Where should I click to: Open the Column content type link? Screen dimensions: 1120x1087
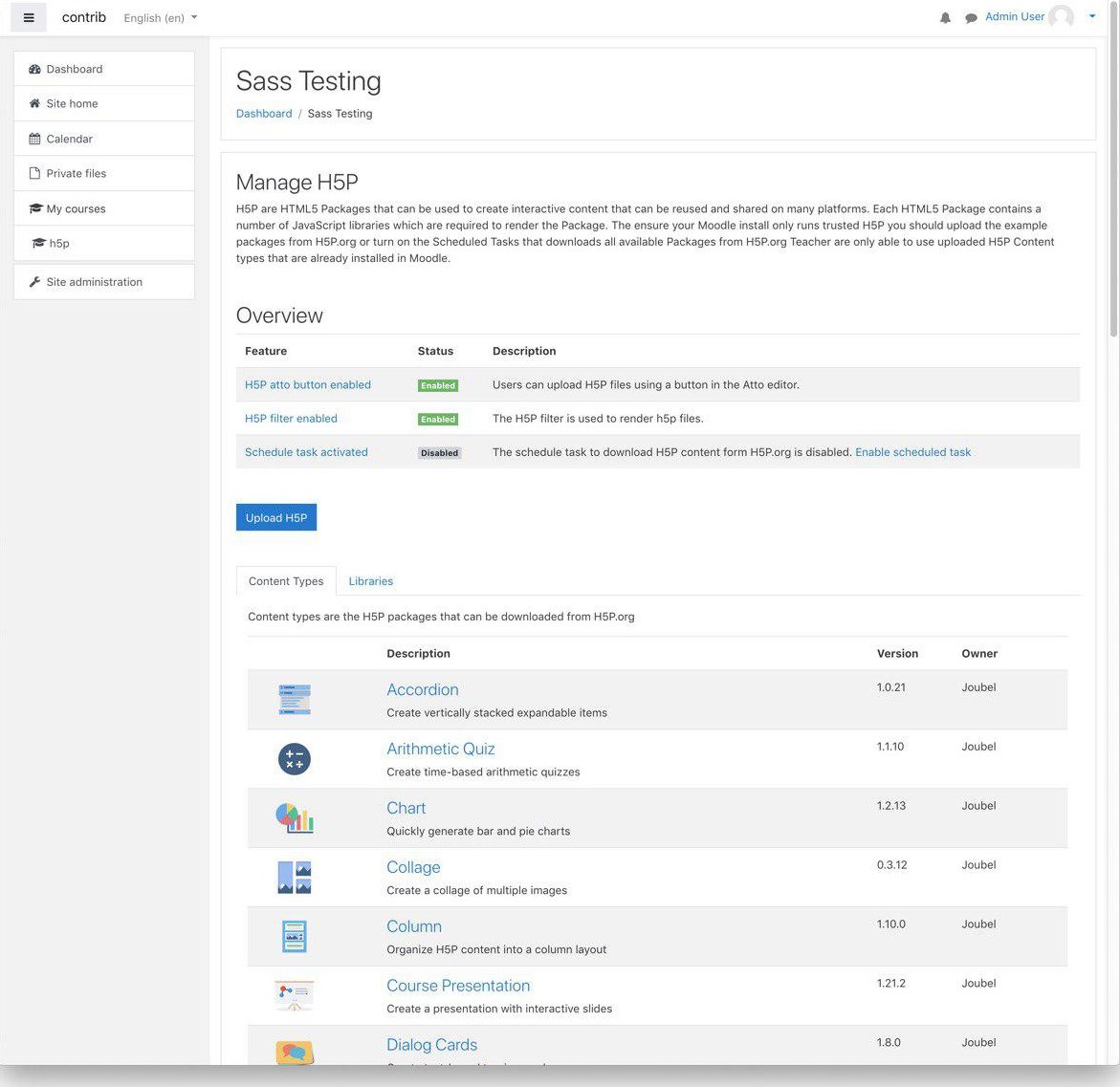pos(413,926)
